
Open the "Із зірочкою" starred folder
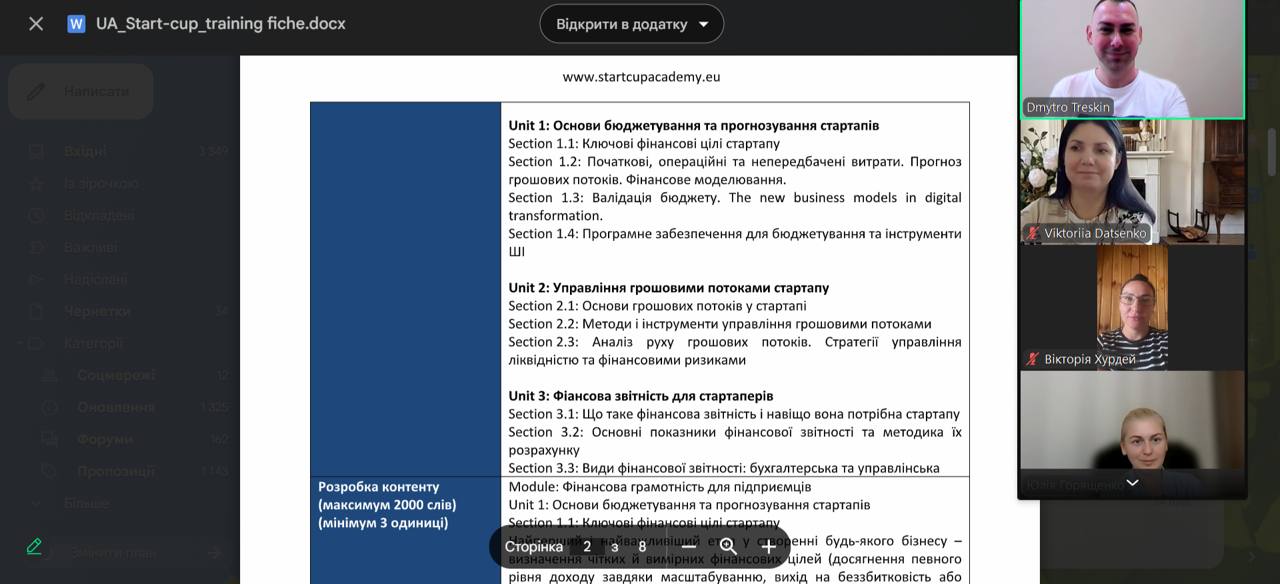coord(101,183)
